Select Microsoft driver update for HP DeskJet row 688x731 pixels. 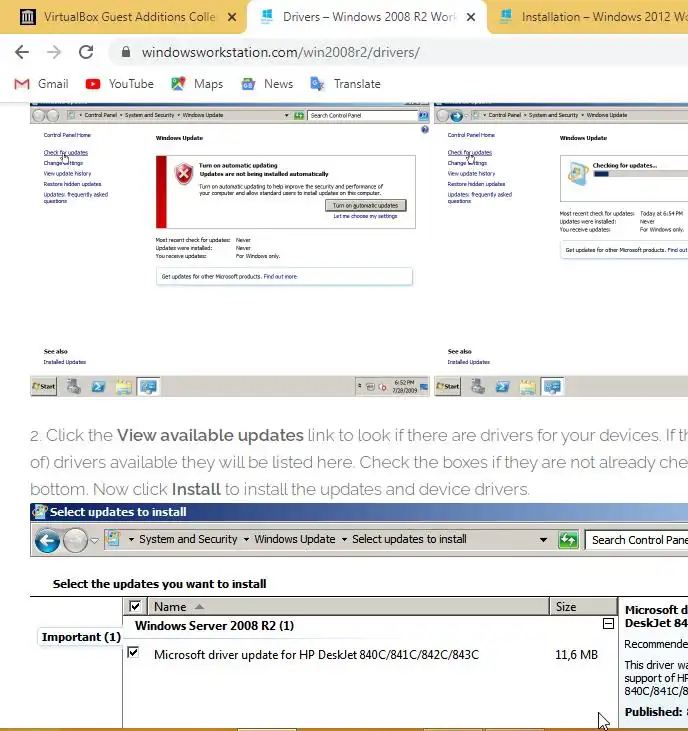(316, 655)
